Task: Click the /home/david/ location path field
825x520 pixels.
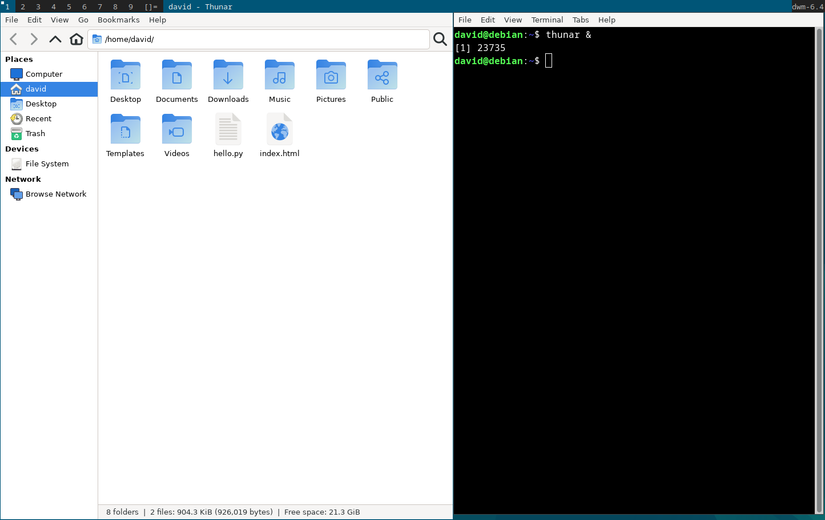Action: [259, 39]
